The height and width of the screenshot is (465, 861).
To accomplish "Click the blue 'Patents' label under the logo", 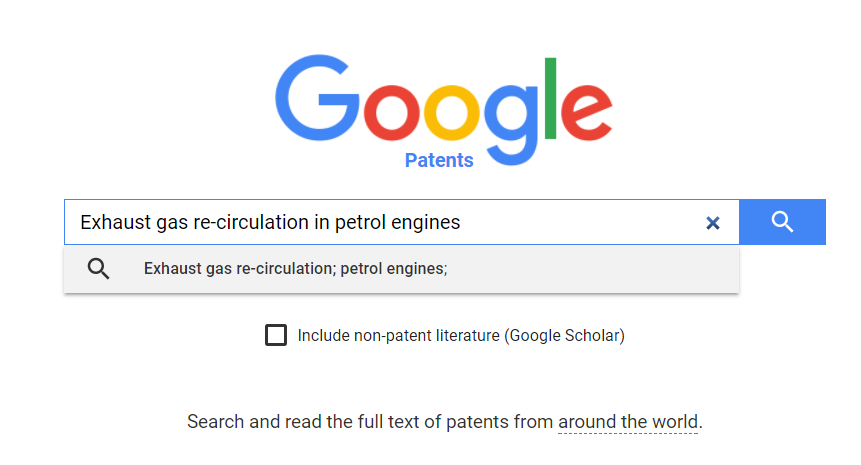I will coord(439,160).
